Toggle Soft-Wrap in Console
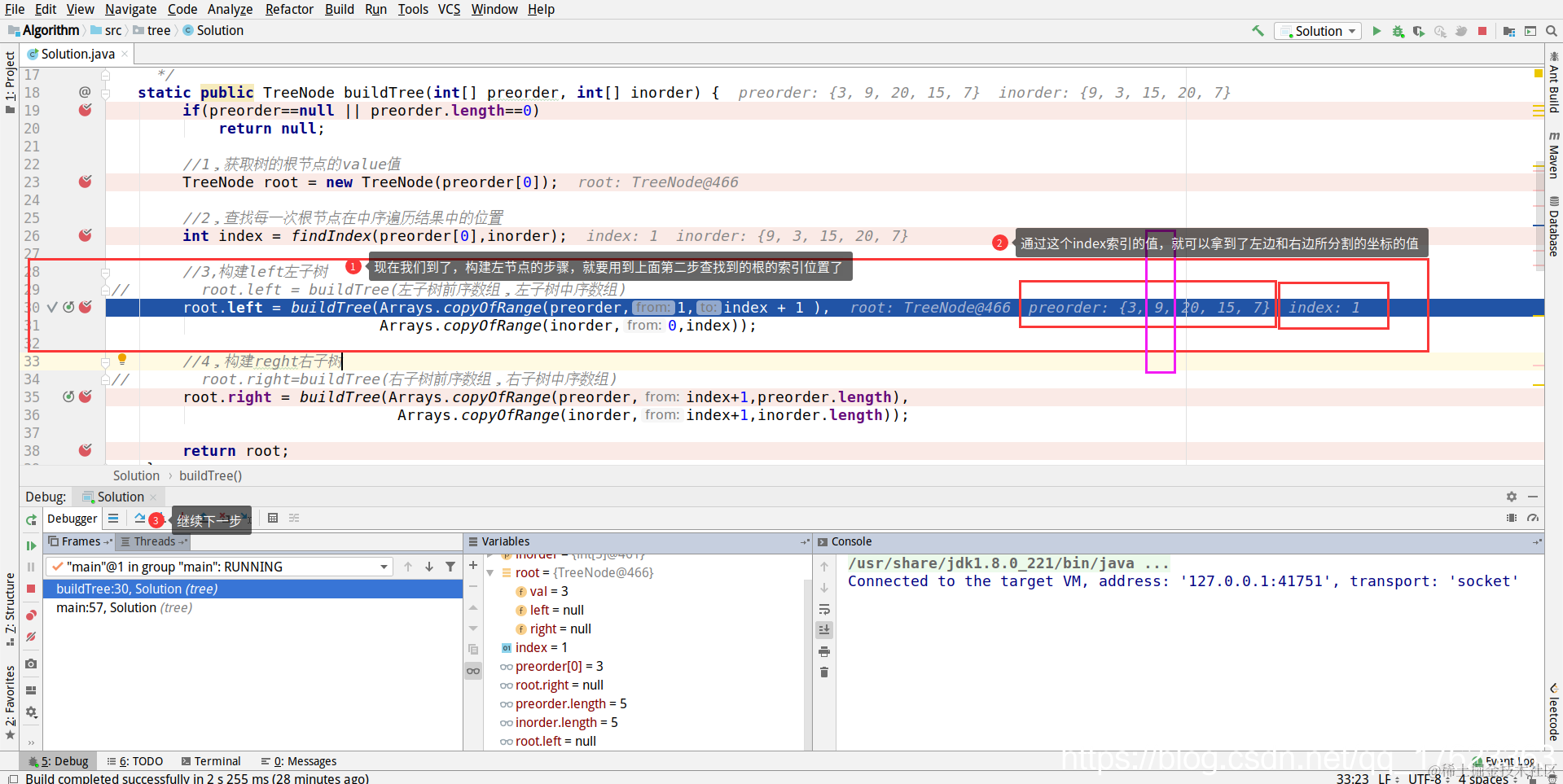Image resolution: width=1563 pixels, height=784 pixels. [824, 609]
